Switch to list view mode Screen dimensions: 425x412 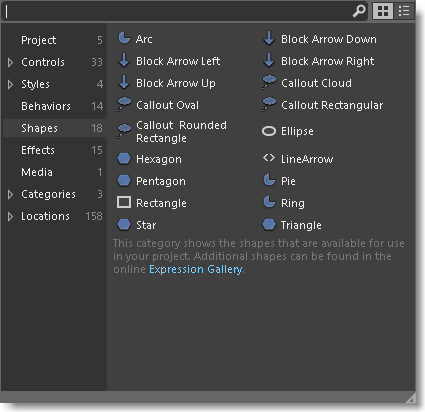404,11
